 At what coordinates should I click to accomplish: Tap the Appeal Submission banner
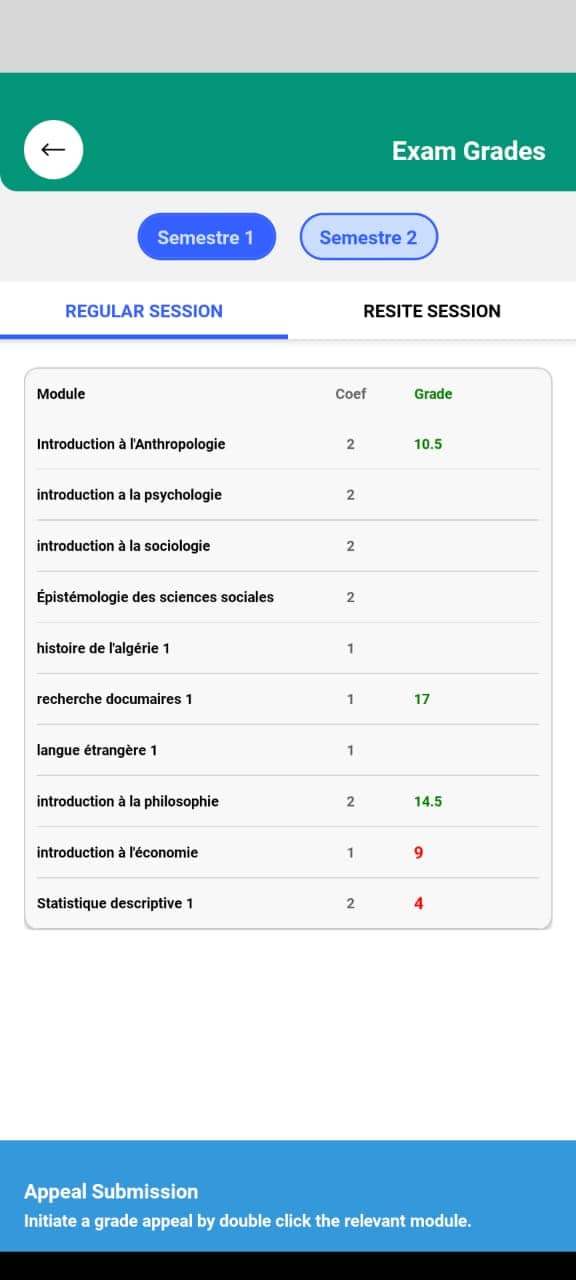click(x=288, y=1196)
